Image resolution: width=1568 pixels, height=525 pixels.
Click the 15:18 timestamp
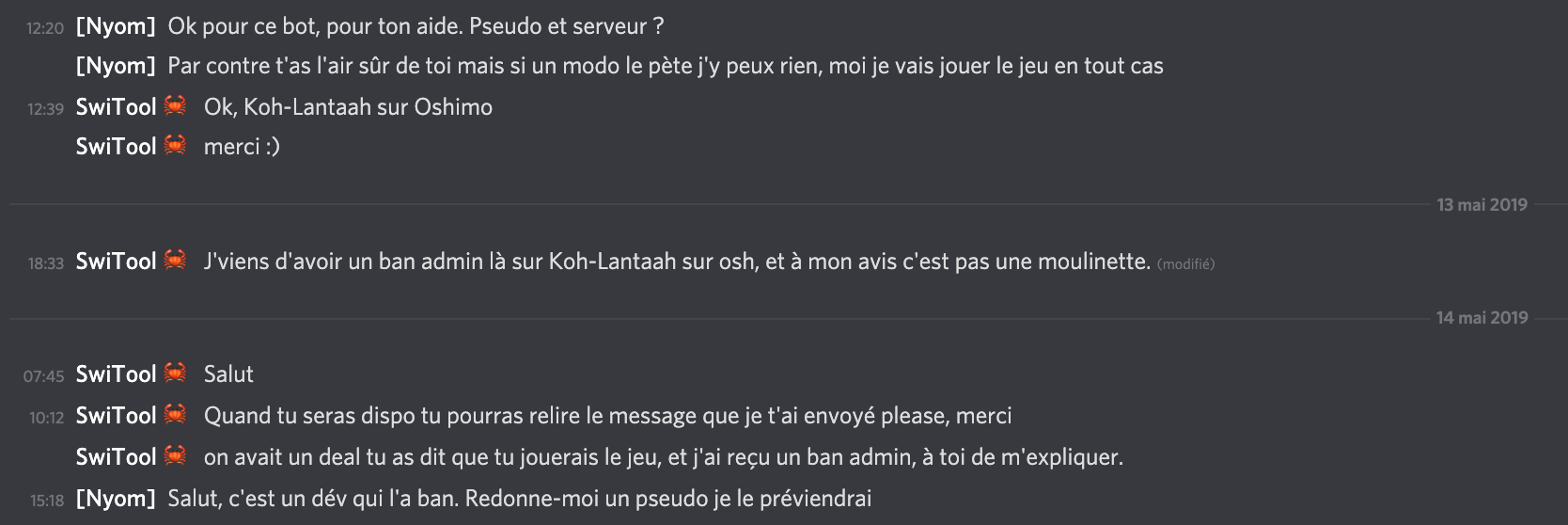[x=47, y=501]
